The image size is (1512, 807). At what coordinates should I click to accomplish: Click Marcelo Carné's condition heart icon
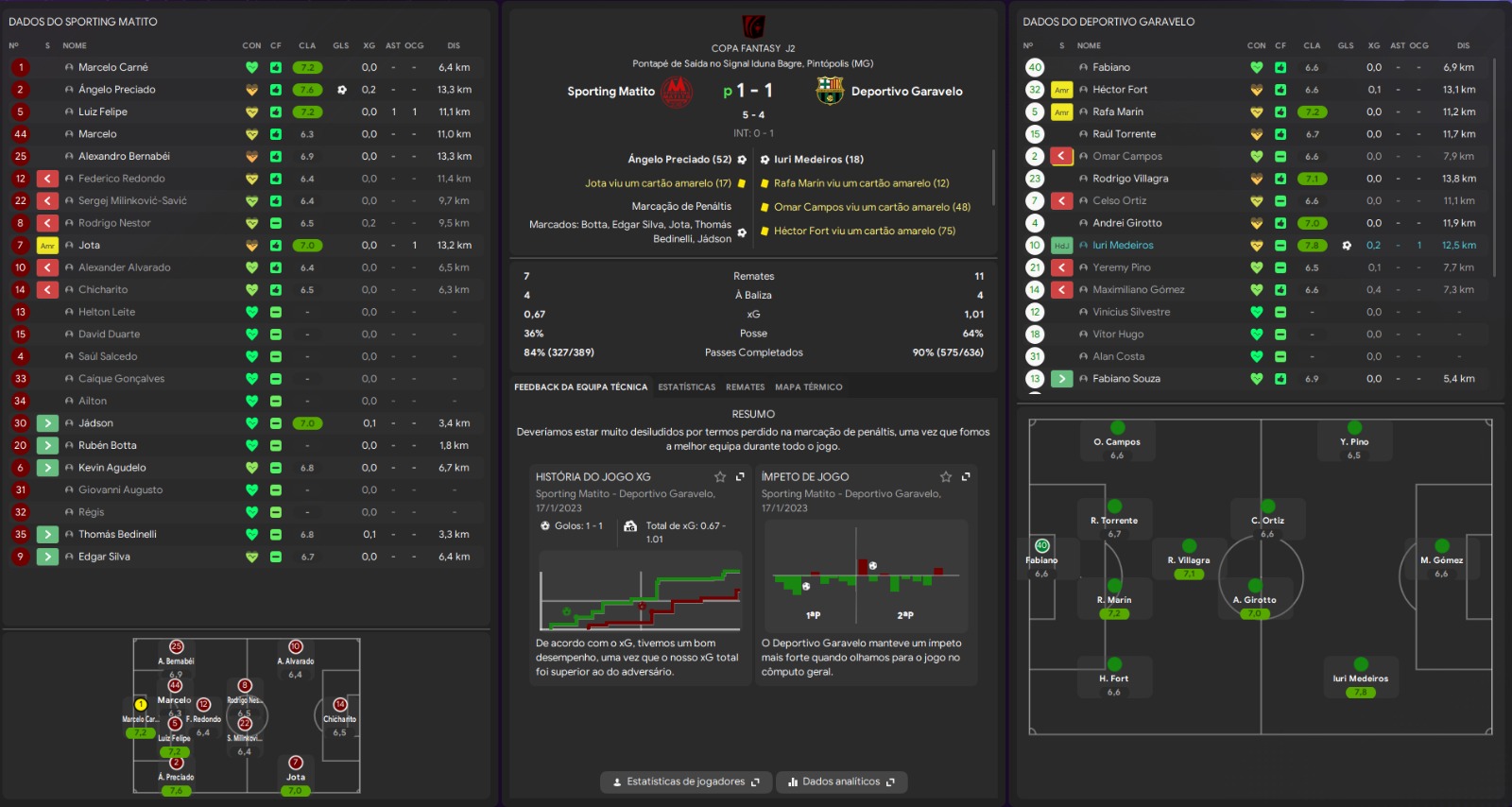point(251,68)
